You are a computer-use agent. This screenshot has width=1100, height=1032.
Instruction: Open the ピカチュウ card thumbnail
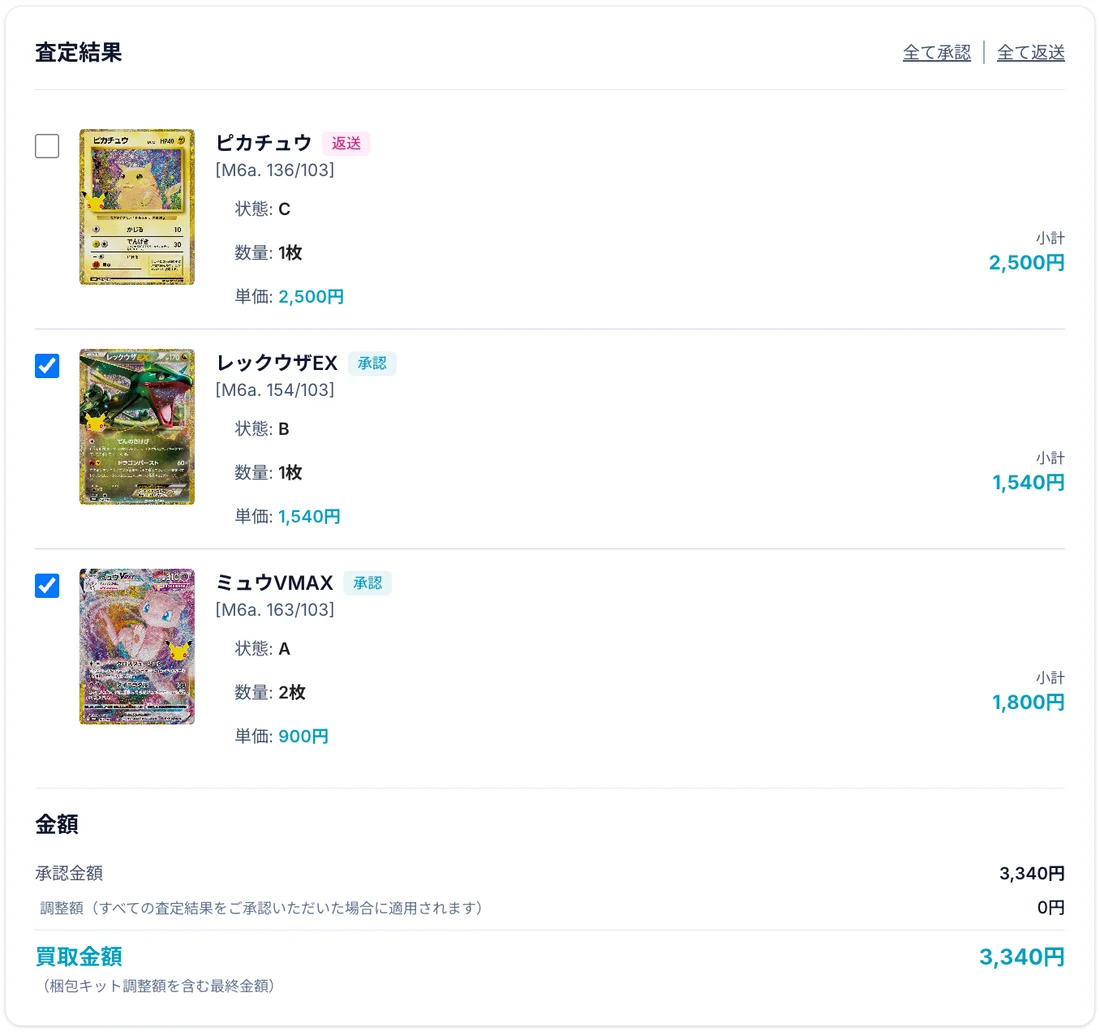pyautogui.click(x=137, y=207)
